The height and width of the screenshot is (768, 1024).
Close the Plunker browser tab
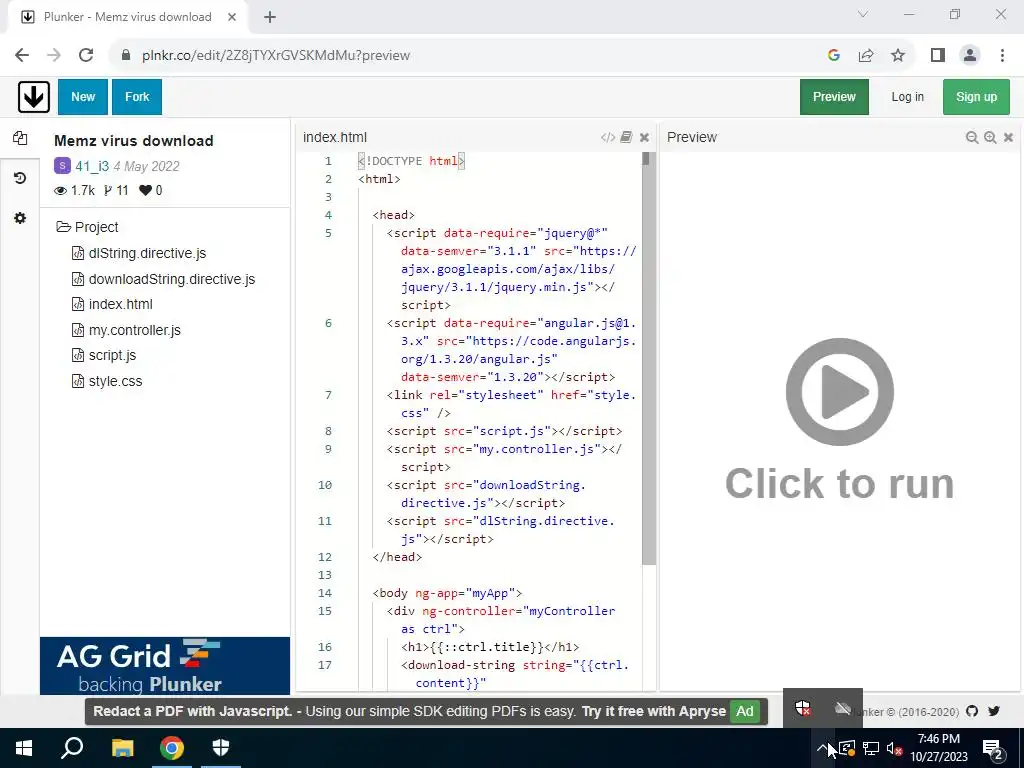[x=232, y=17]
